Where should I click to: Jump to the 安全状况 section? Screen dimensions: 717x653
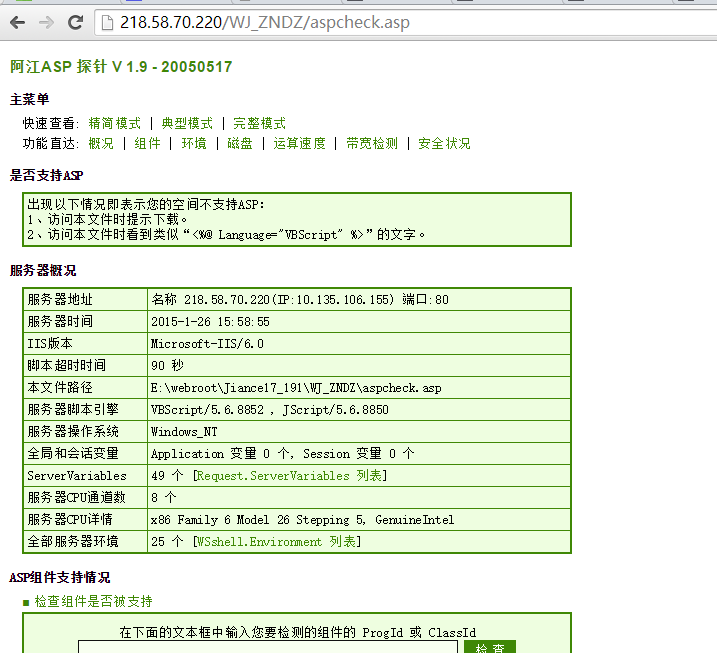[444, 144]
